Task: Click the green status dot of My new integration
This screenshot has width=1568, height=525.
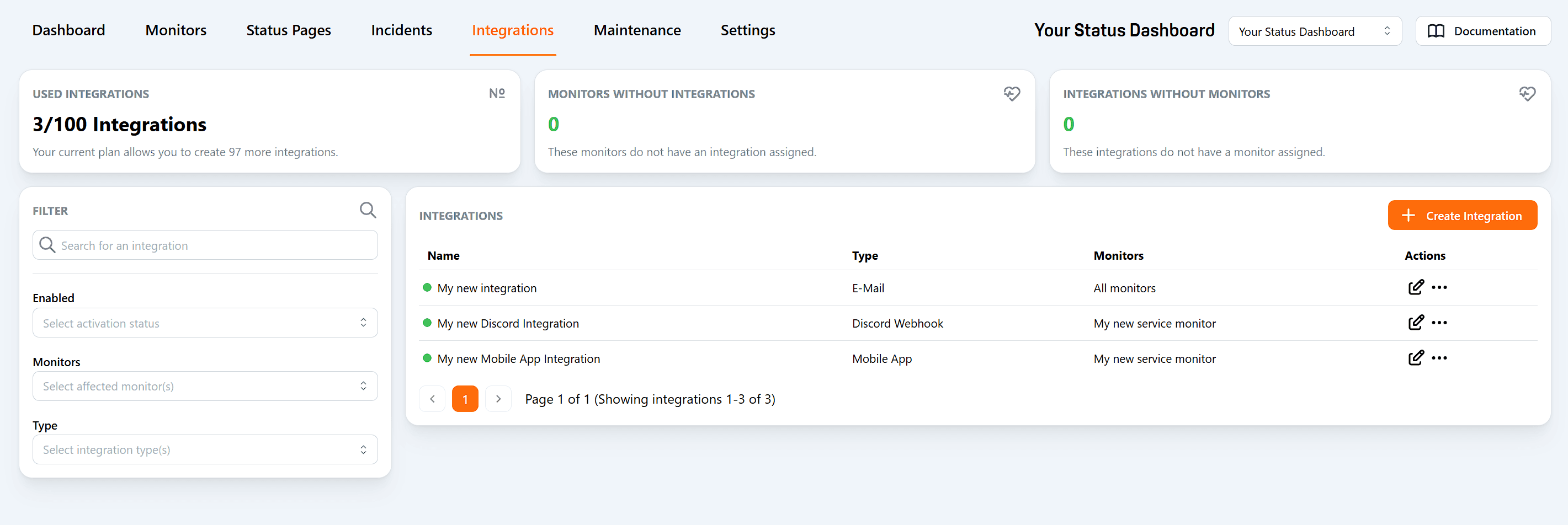Action: [x=427, y=287]
